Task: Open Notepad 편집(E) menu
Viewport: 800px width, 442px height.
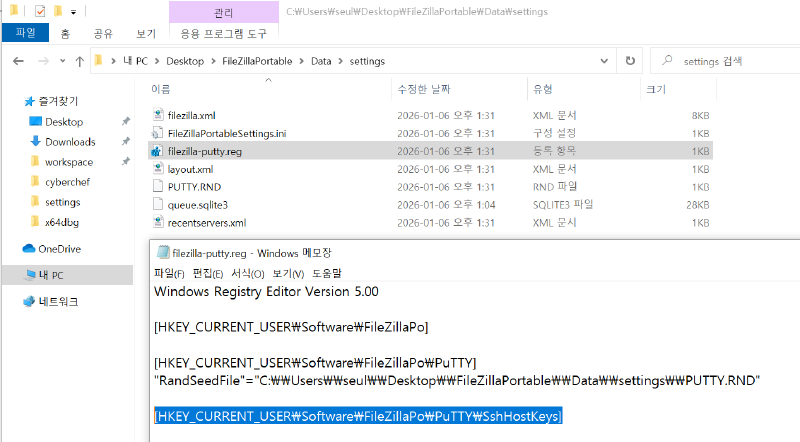Action: pyautogui.click(x=208, y=274)
